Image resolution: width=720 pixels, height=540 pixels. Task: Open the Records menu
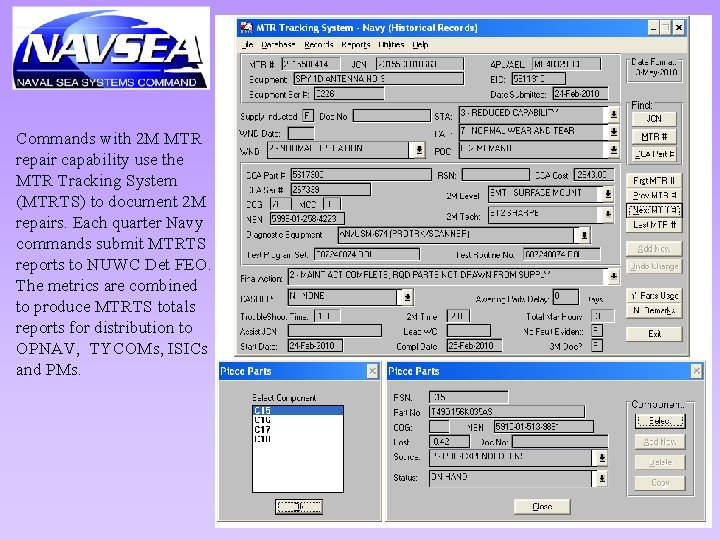pyautogui.click(x=319, y=45)
